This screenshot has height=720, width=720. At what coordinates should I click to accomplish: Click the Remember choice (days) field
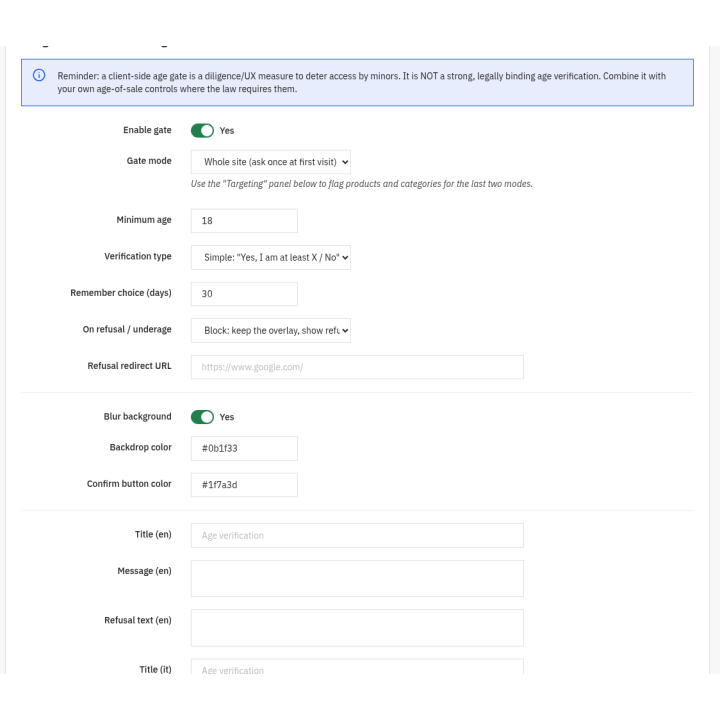point(244,294)
